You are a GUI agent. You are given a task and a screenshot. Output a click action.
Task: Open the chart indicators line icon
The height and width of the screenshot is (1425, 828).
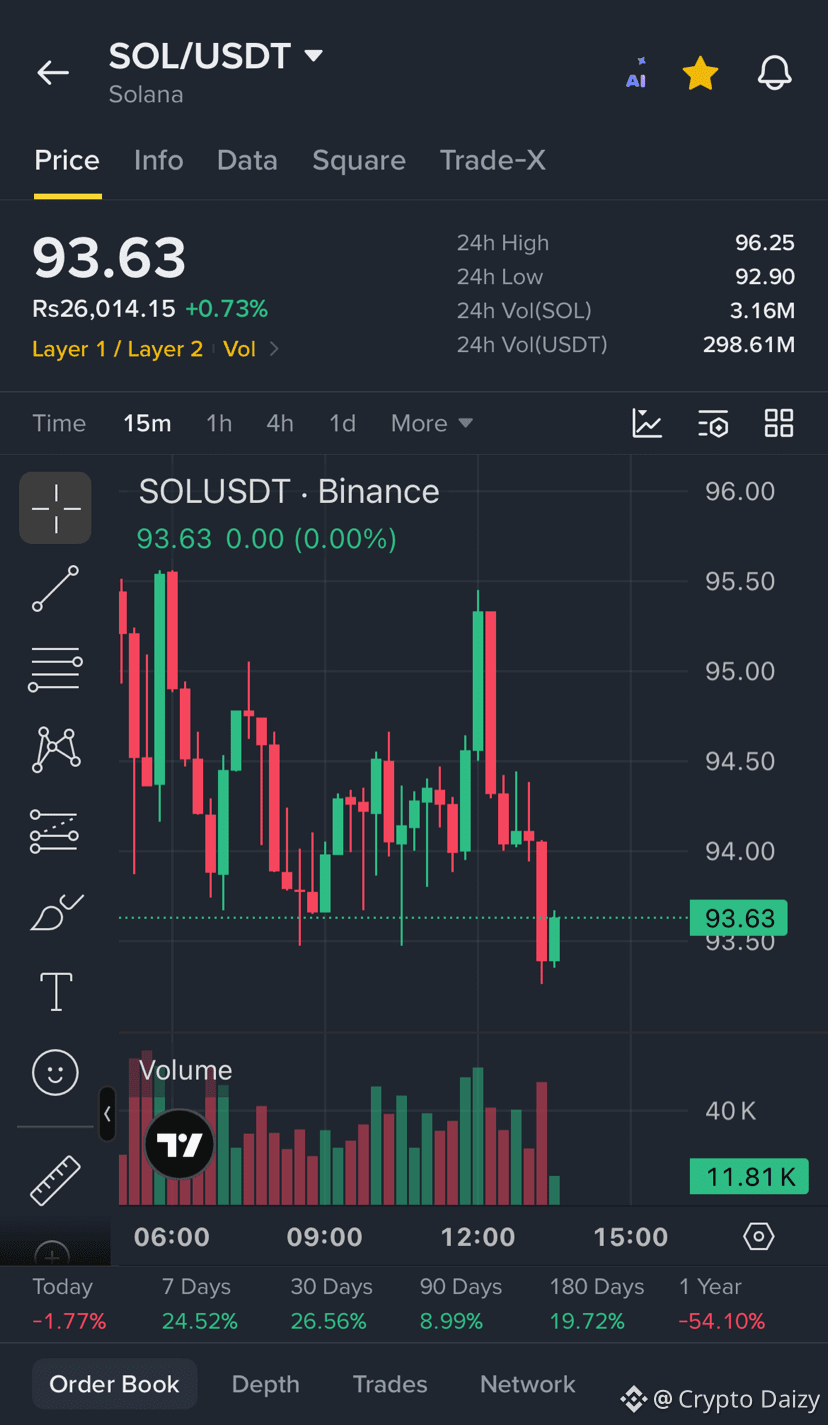(x=647, y=423)
